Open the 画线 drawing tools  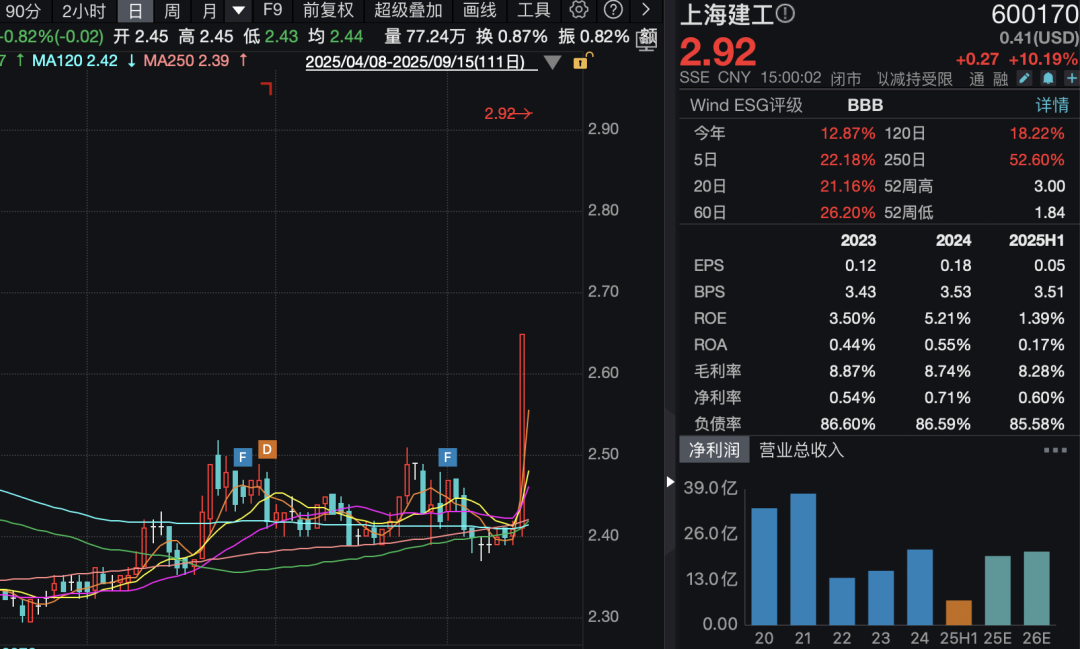[479, 10]
